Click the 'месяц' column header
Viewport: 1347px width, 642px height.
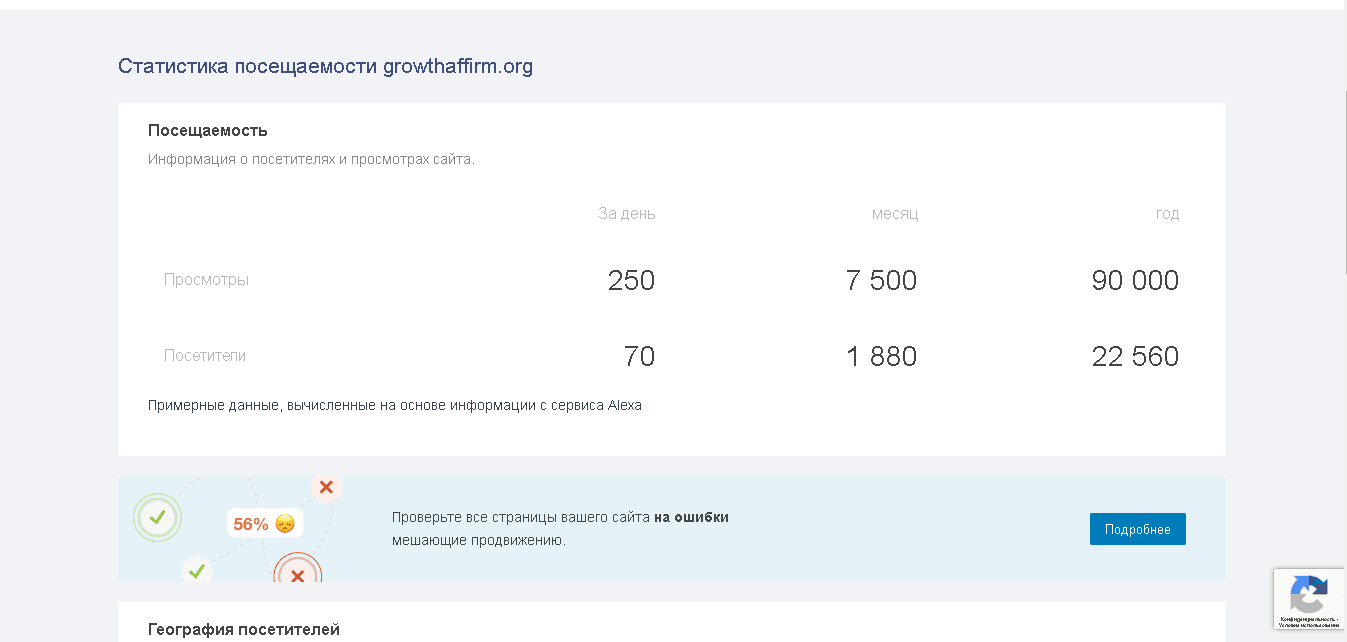point(895,214)
